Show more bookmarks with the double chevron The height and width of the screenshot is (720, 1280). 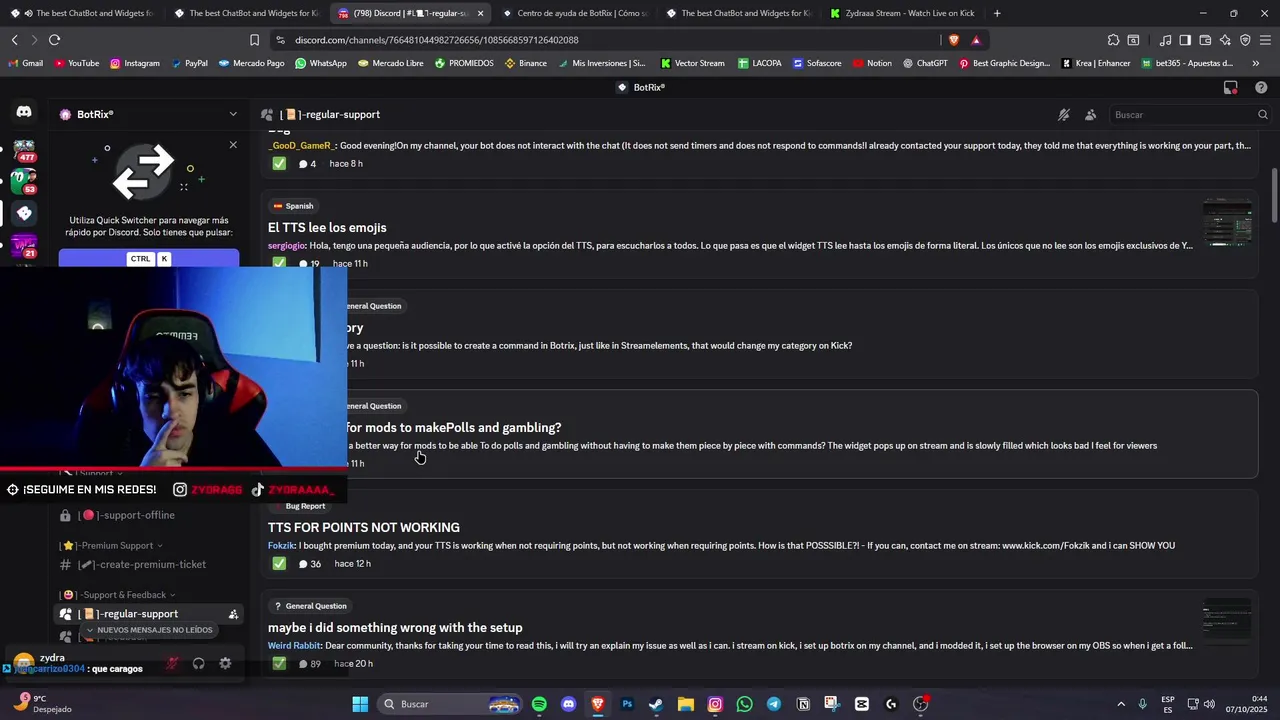(x=1255, y=63)
